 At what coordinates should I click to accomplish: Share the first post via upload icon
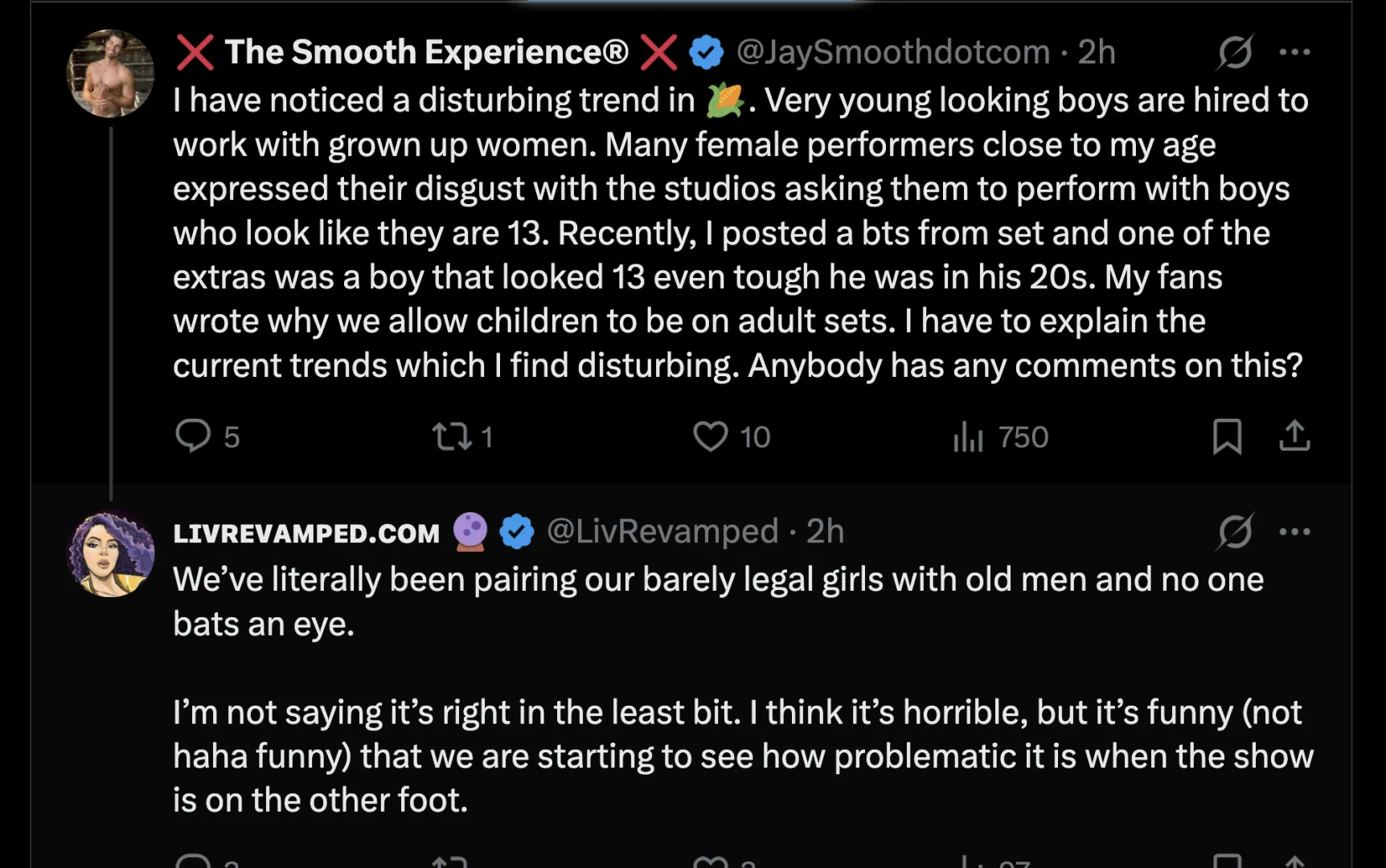1294,436
